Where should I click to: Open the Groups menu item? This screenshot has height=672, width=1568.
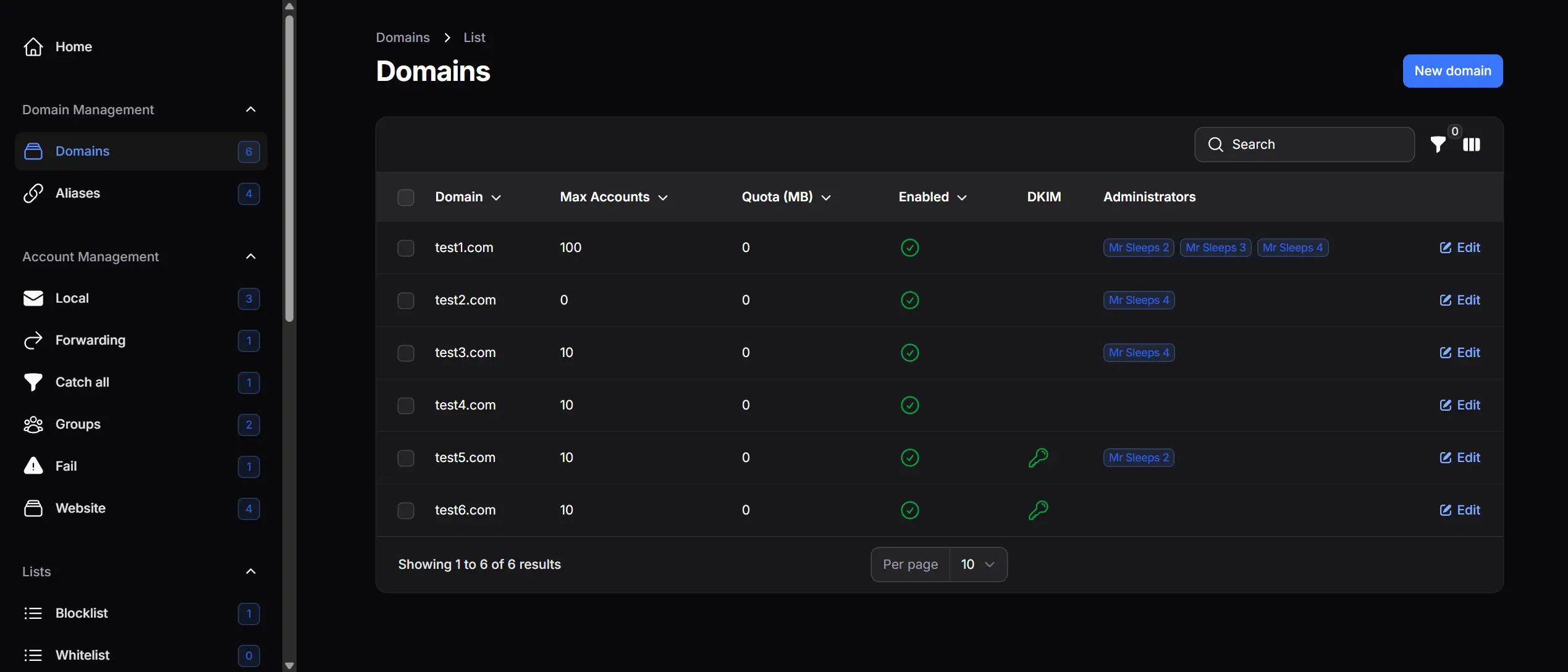pyautogui.click(x=141, y=424)
